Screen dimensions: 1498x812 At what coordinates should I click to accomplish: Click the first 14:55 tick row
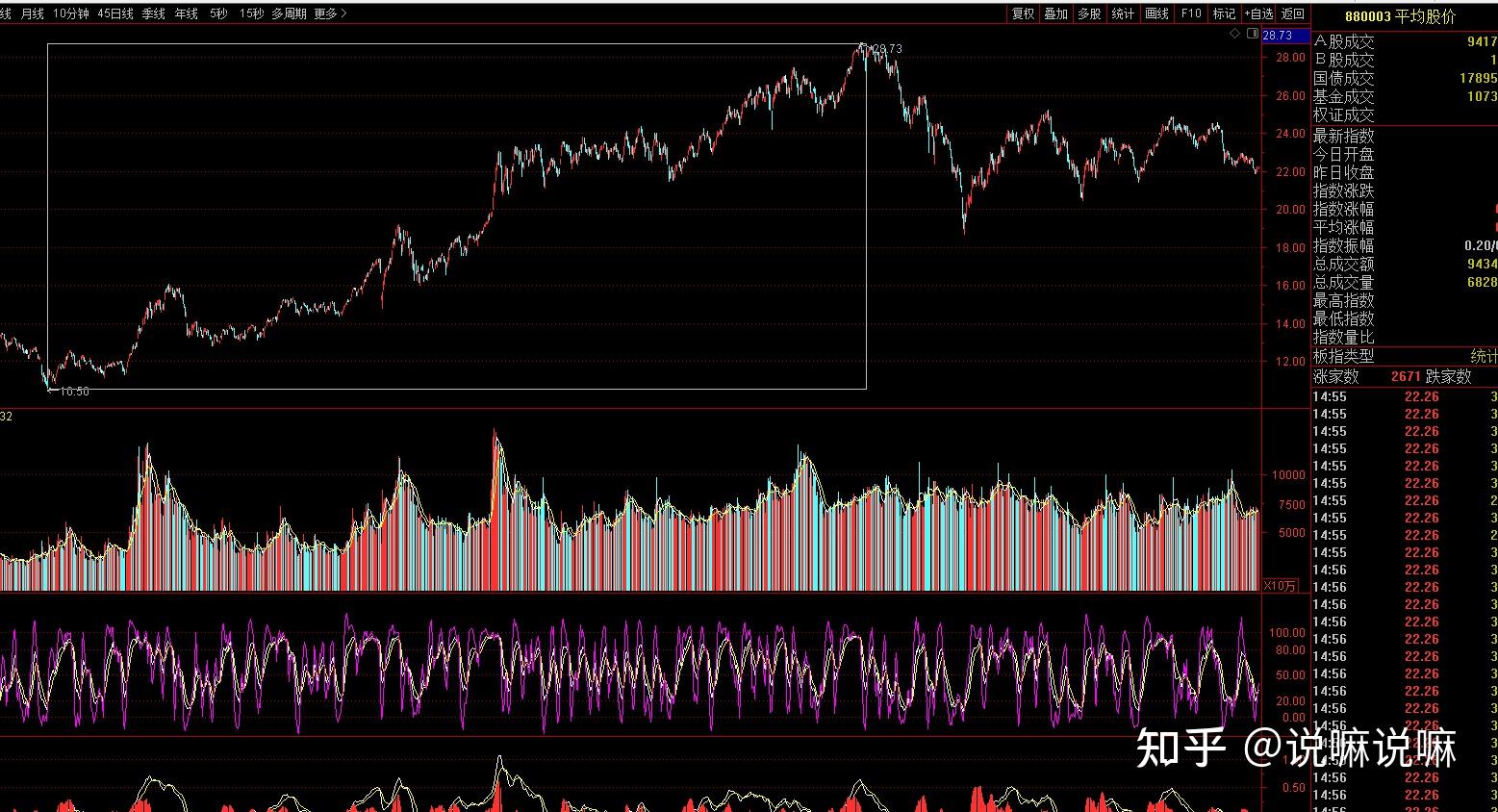pyautogui.click(x=1405, y=396)
